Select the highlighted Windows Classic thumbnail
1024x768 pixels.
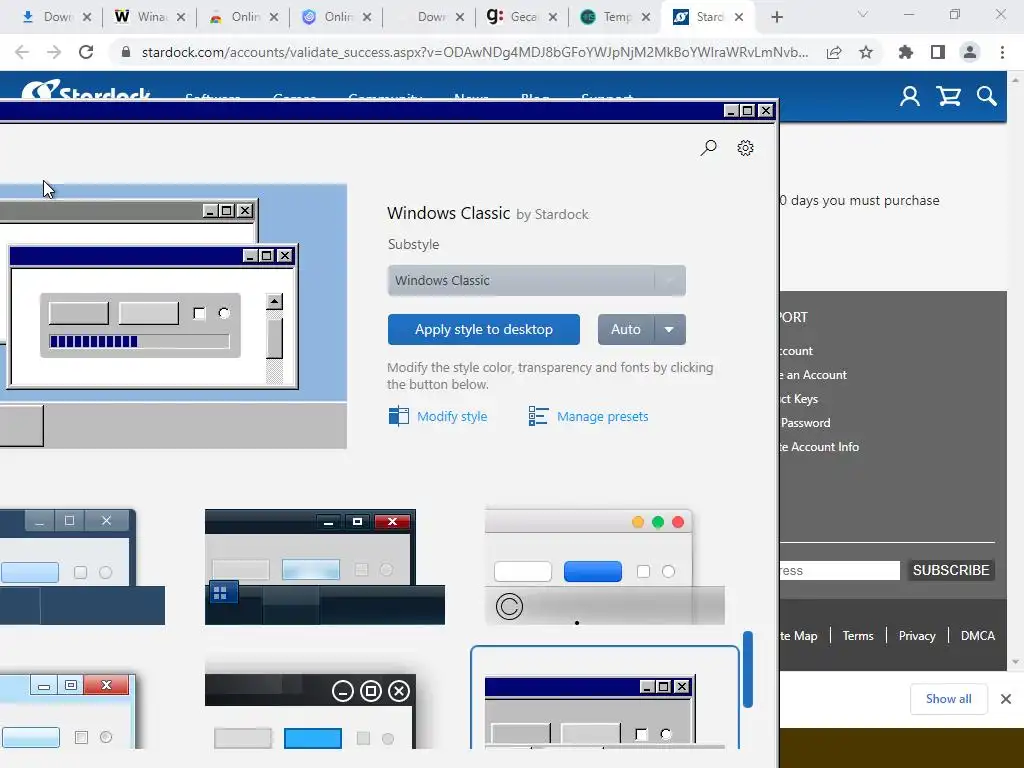pyautogui.click(x=605, y=697)
